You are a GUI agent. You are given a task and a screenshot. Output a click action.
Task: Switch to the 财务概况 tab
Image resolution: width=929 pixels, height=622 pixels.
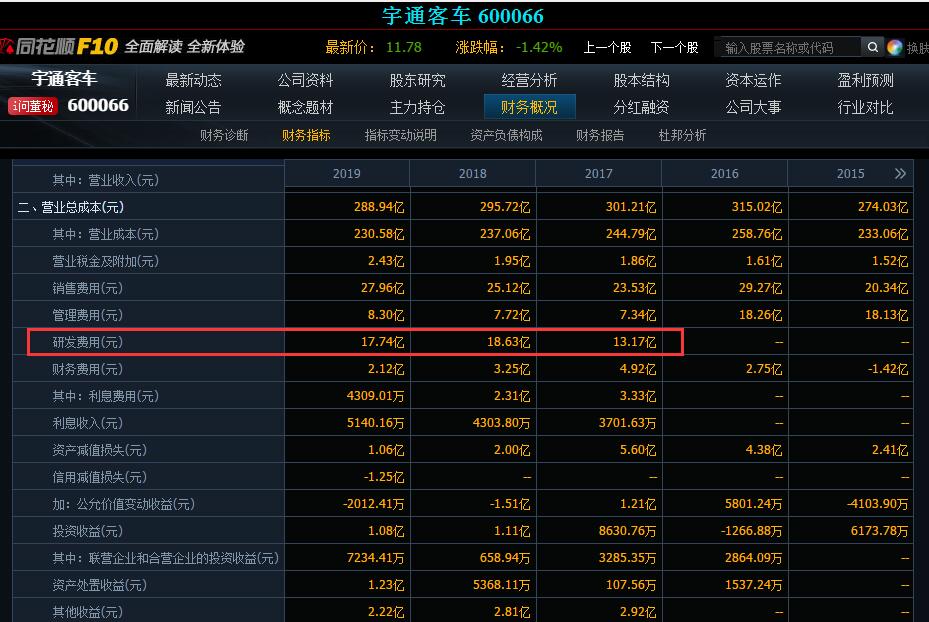click(530, 106)
